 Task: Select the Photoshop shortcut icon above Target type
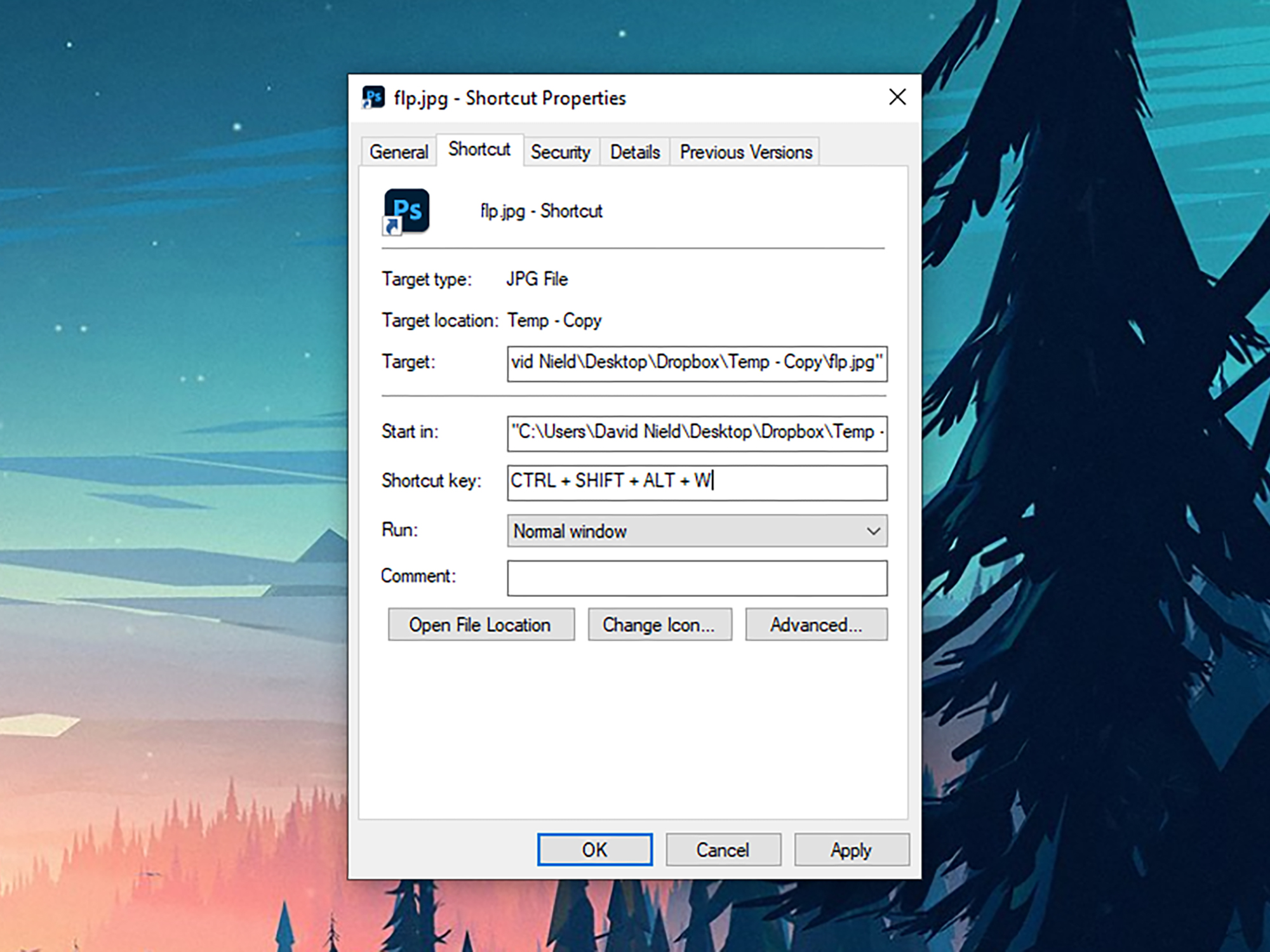406,211
